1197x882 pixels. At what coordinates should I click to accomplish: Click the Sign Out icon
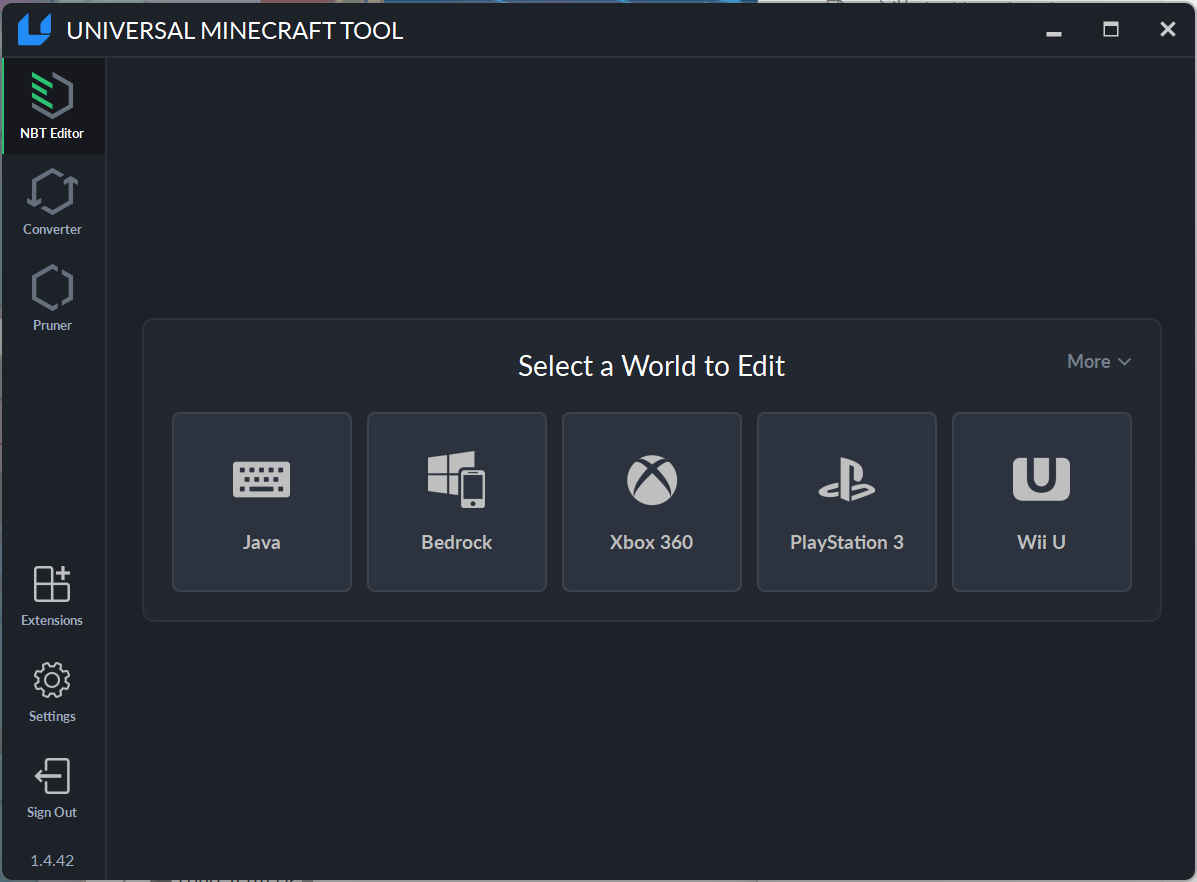[53, 777]
